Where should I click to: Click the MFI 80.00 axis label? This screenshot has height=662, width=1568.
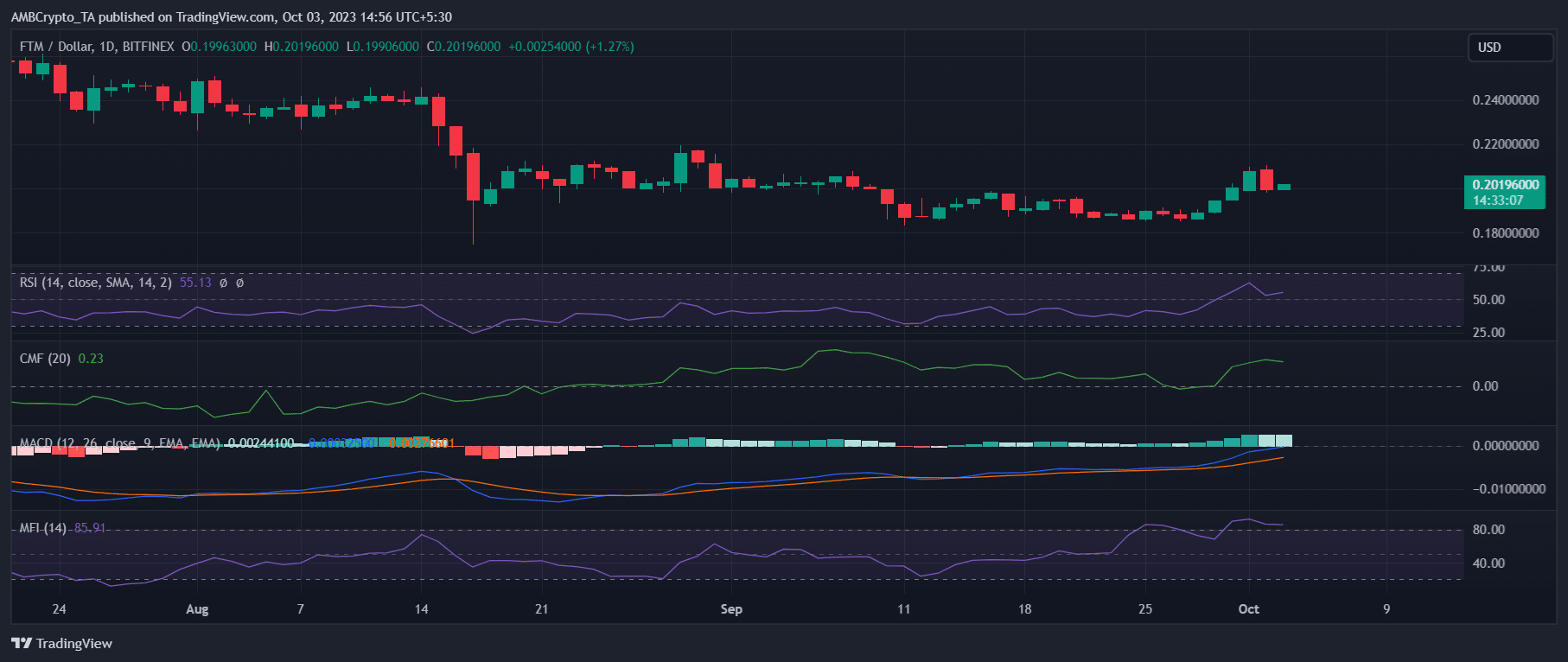[1488, 530]
